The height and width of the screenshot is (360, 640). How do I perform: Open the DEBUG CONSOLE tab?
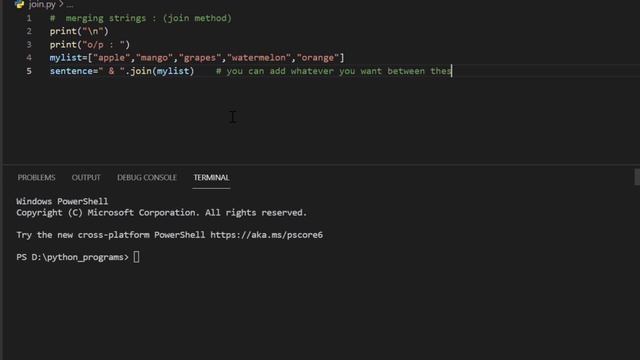[147, 178]
